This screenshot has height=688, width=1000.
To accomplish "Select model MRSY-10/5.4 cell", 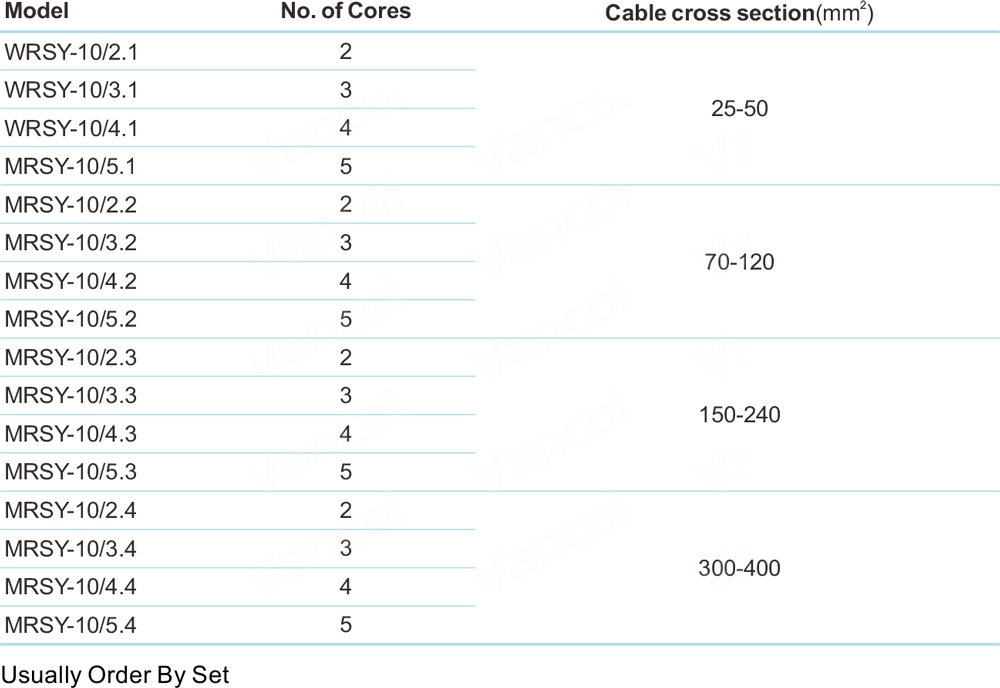I will tap(71, 625).
